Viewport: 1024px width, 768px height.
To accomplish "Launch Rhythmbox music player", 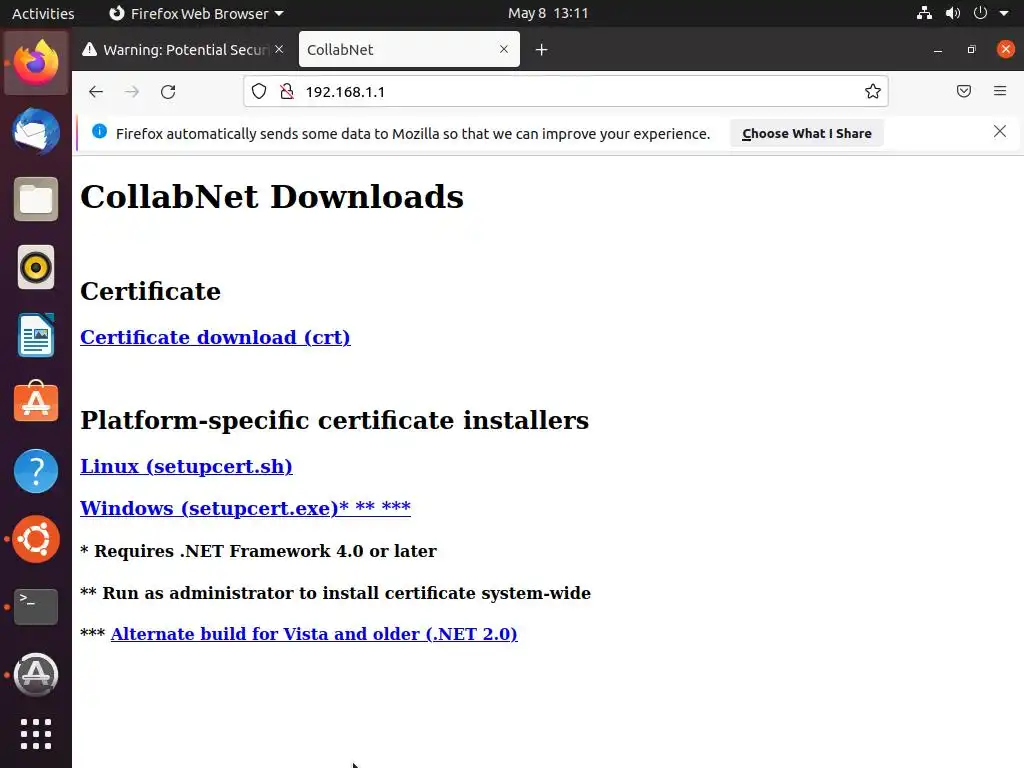I will pos(36,267).
